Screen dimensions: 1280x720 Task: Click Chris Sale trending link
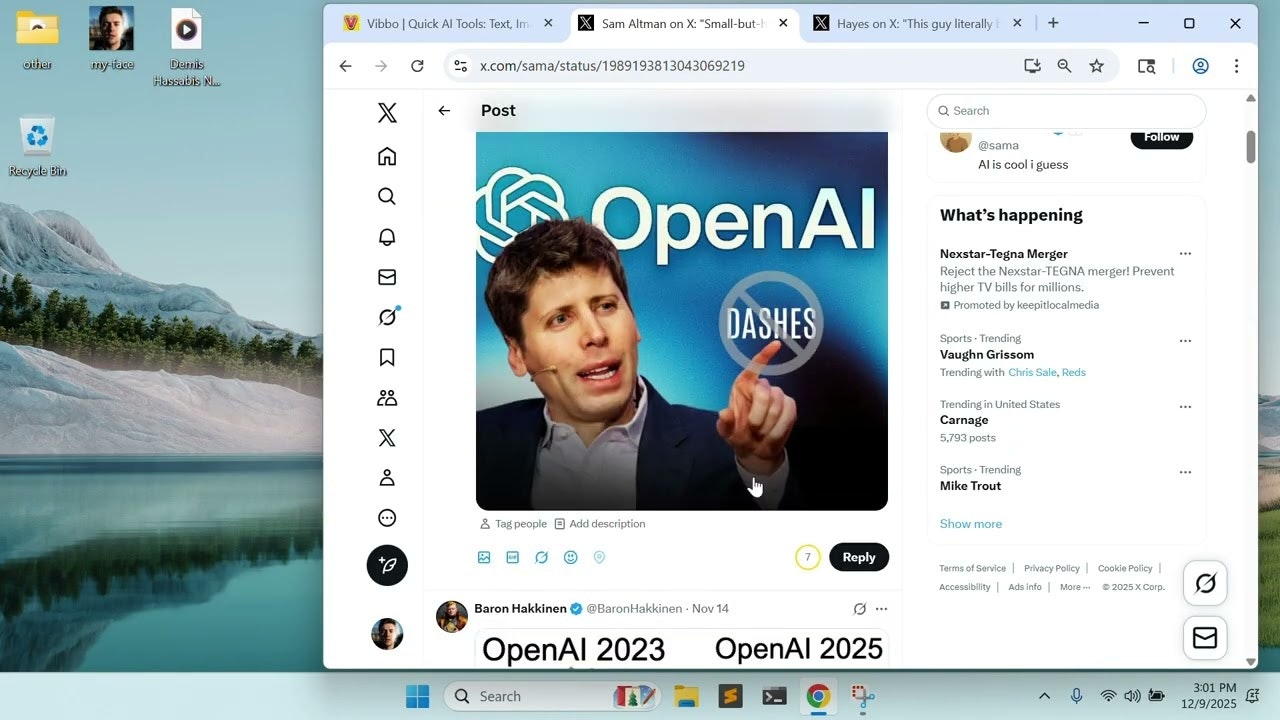[x=1032, y=372]
